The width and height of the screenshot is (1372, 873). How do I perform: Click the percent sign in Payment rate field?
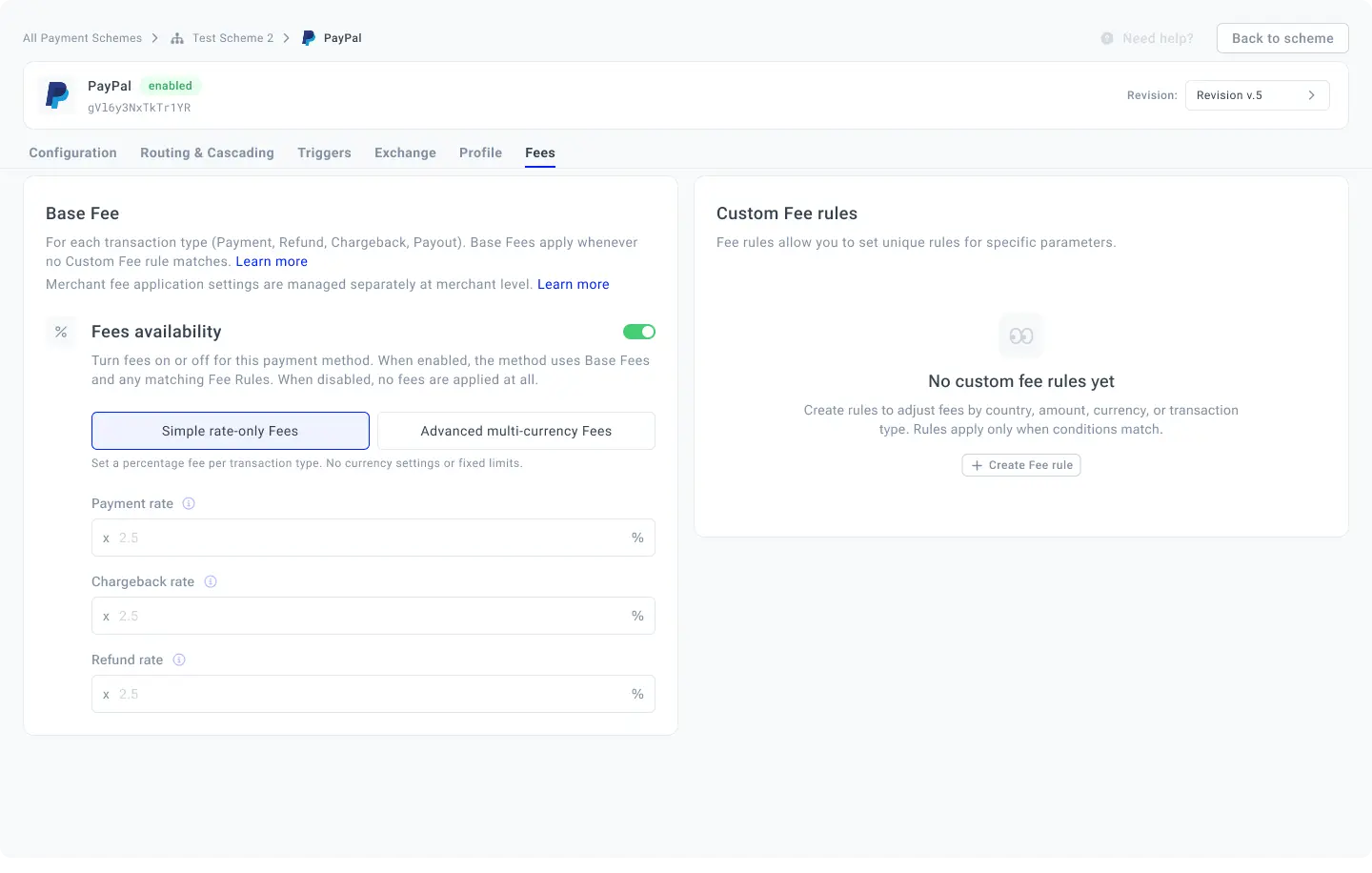click(x=637, y=538)
